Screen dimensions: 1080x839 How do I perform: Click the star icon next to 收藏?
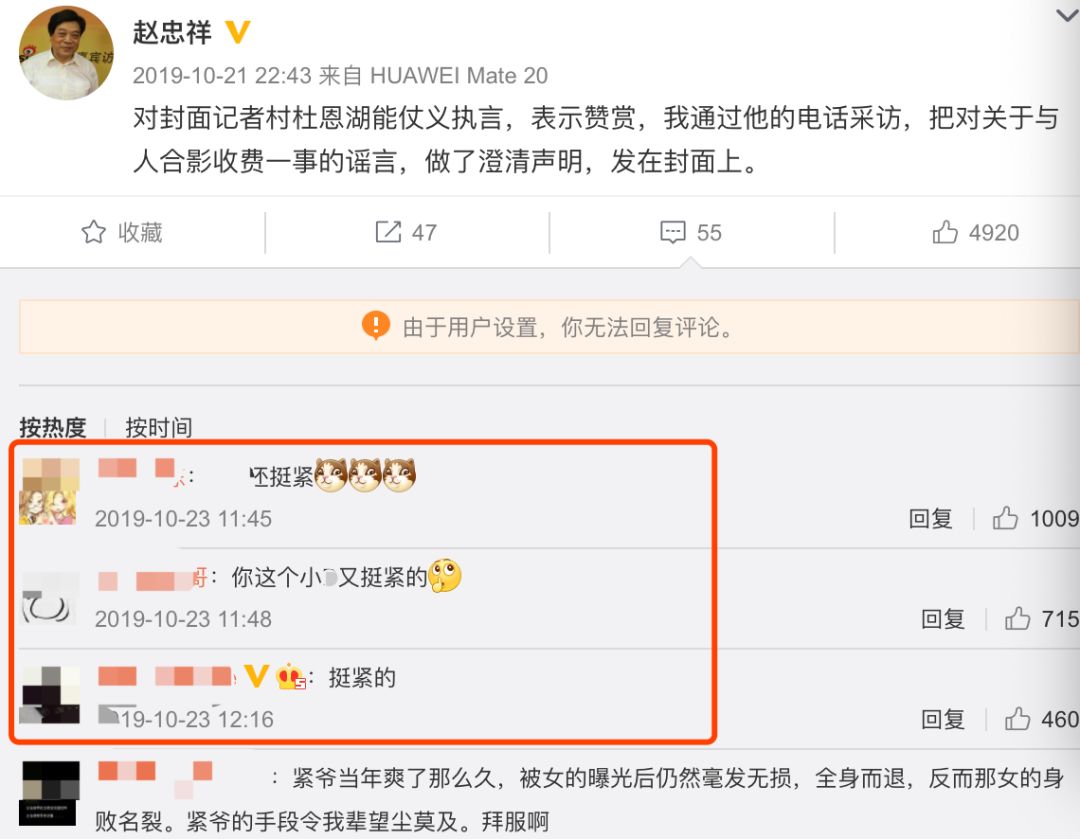tap(94, 232)
